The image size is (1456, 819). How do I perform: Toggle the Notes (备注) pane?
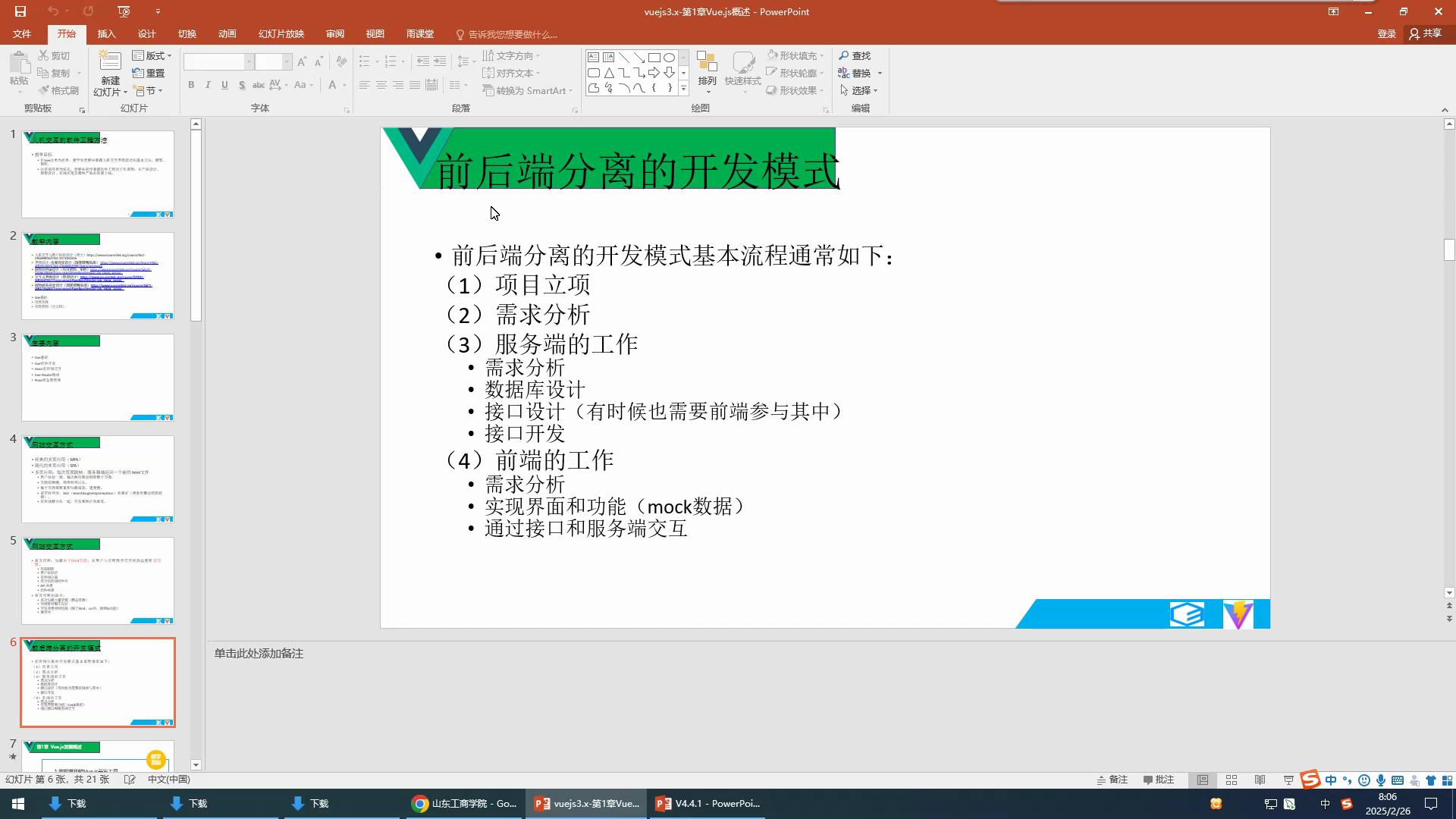click(1112, 780)
